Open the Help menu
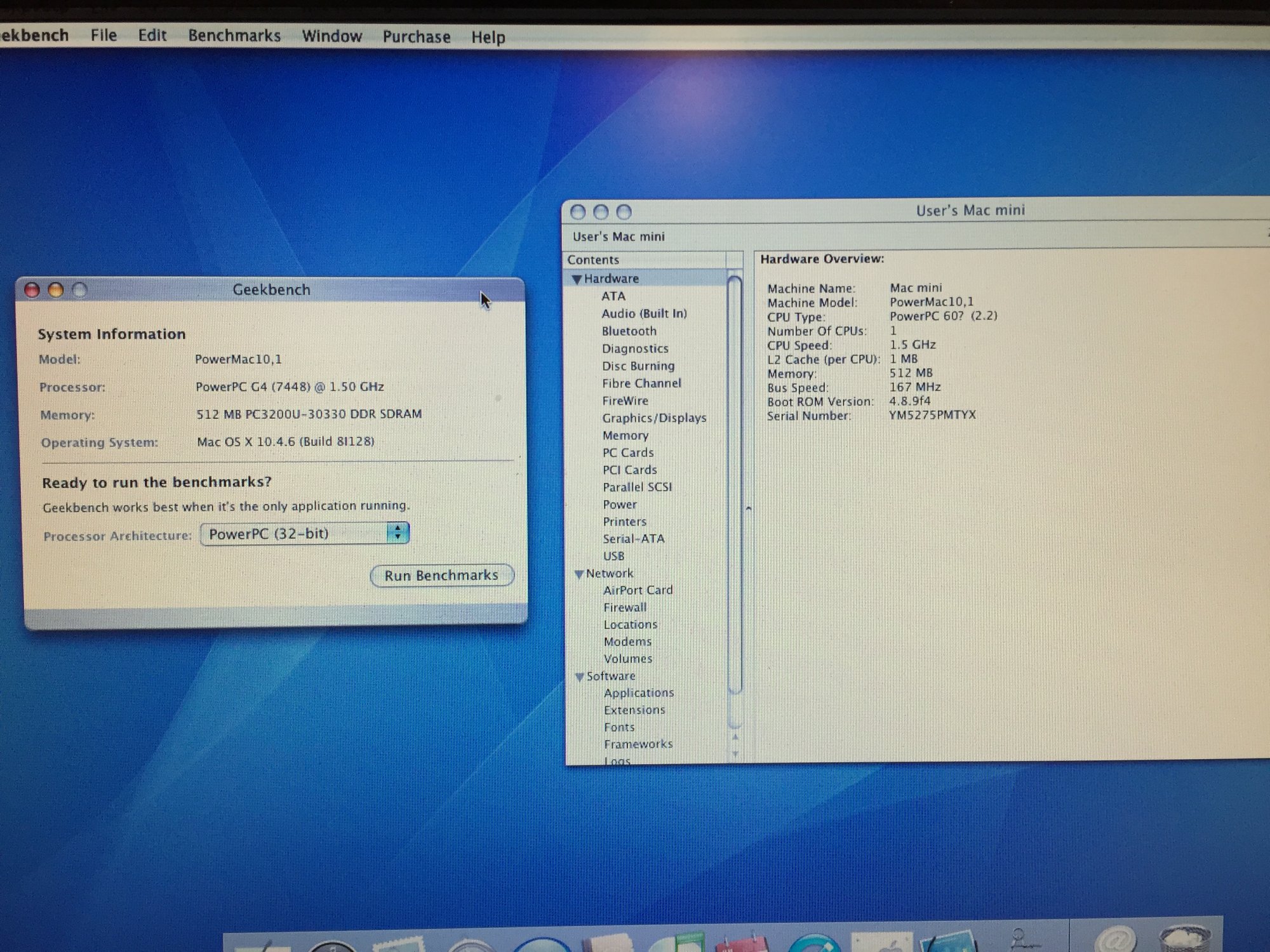Viewport: 1270px width, 952px height. 488,37
